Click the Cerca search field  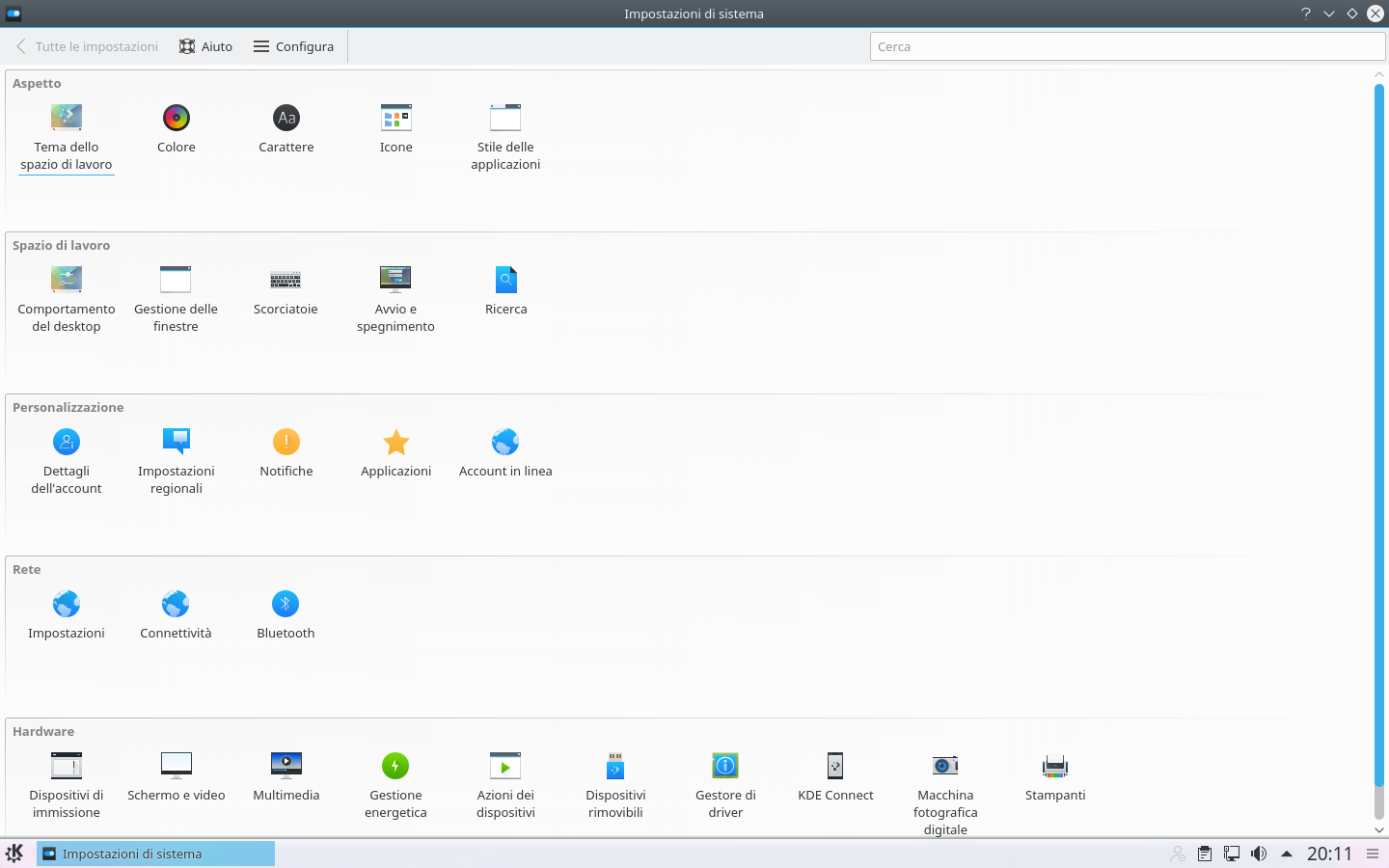click(x=1127, y=46)
